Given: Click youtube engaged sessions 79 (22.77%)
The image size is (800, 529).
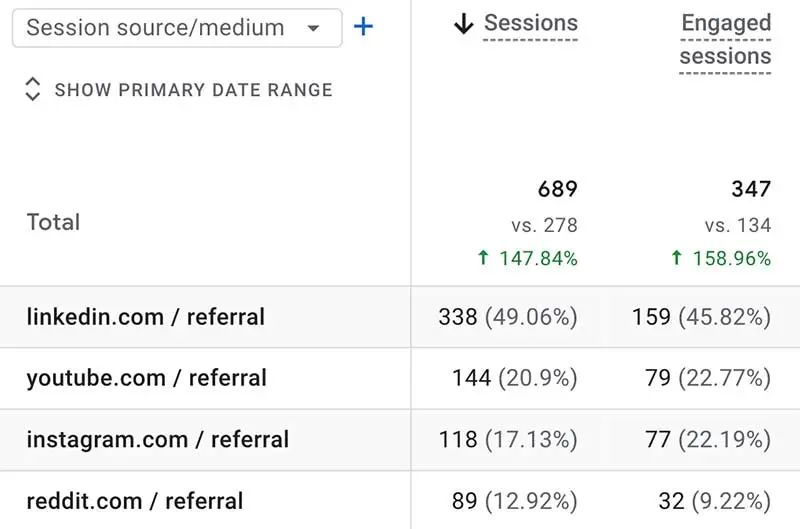Looking at the screenshot, I should point(708,379).
